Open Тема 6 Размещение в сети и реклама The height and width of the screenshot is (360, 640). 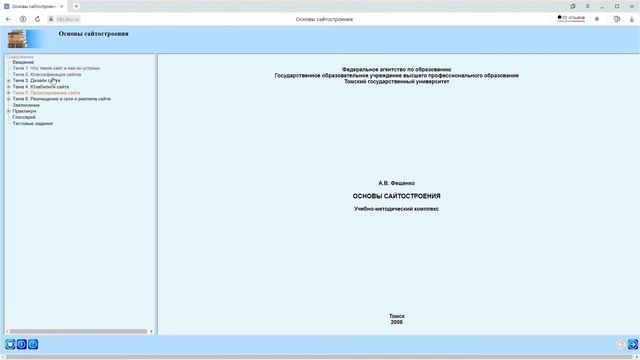62,99
